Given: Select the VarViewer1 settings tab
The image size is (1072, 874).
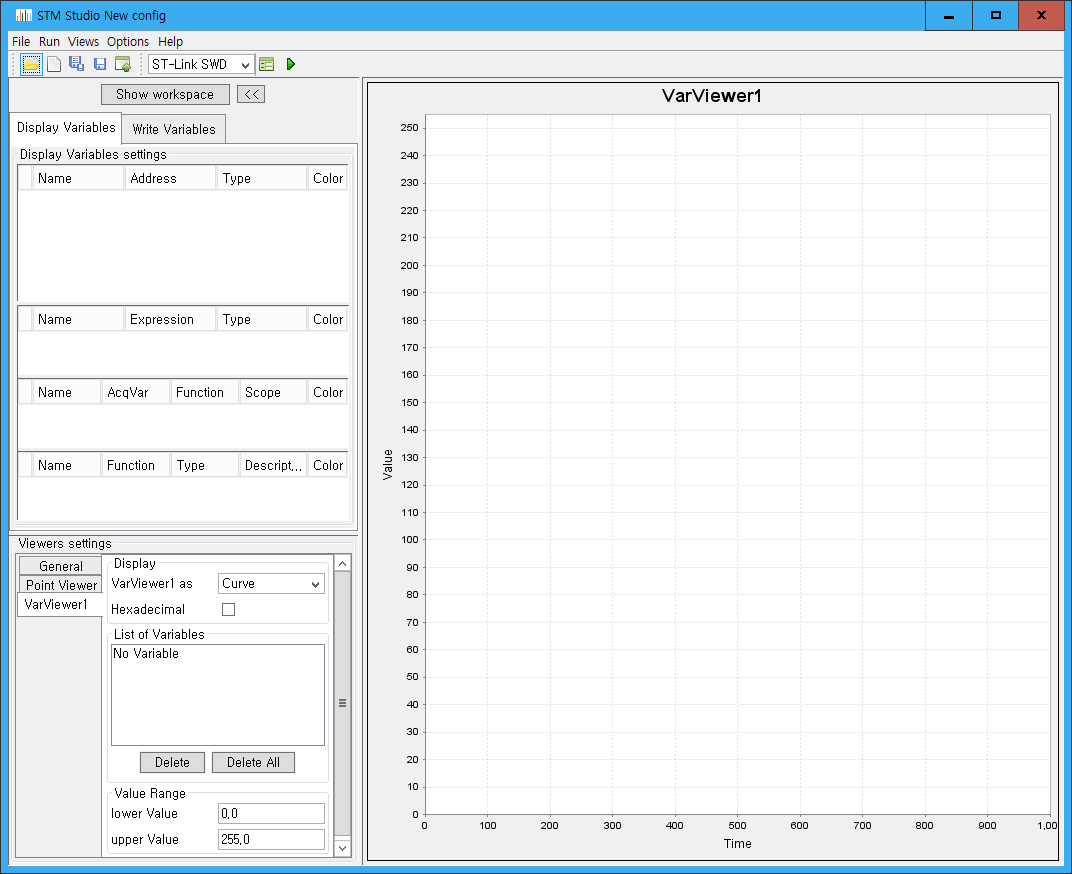Looking at the screenshot, I should [59, 605].
